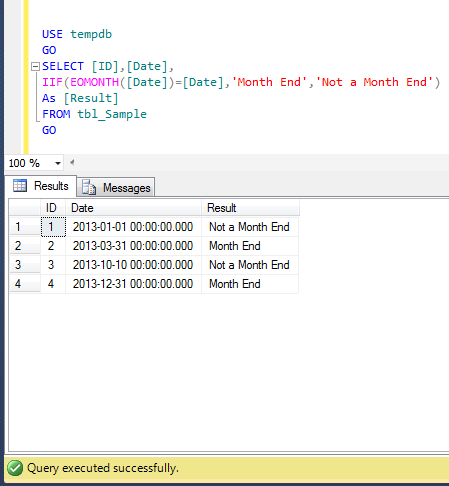Click date cell 2013-10-10 00:00:00.000

click(x=134, y=265)
